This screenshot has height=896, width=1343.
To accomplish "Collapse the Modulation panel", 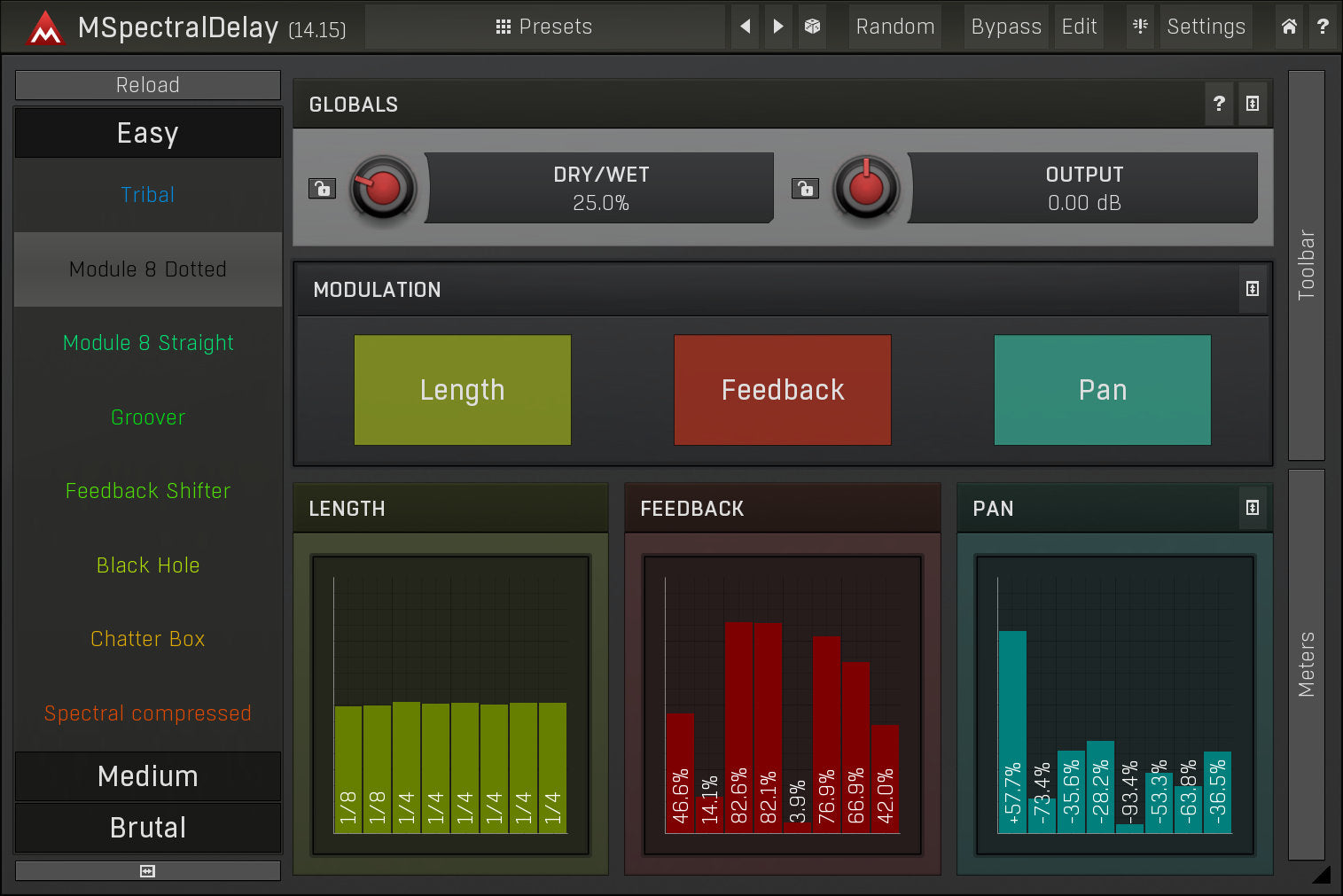I will [x=1253, y=289].
